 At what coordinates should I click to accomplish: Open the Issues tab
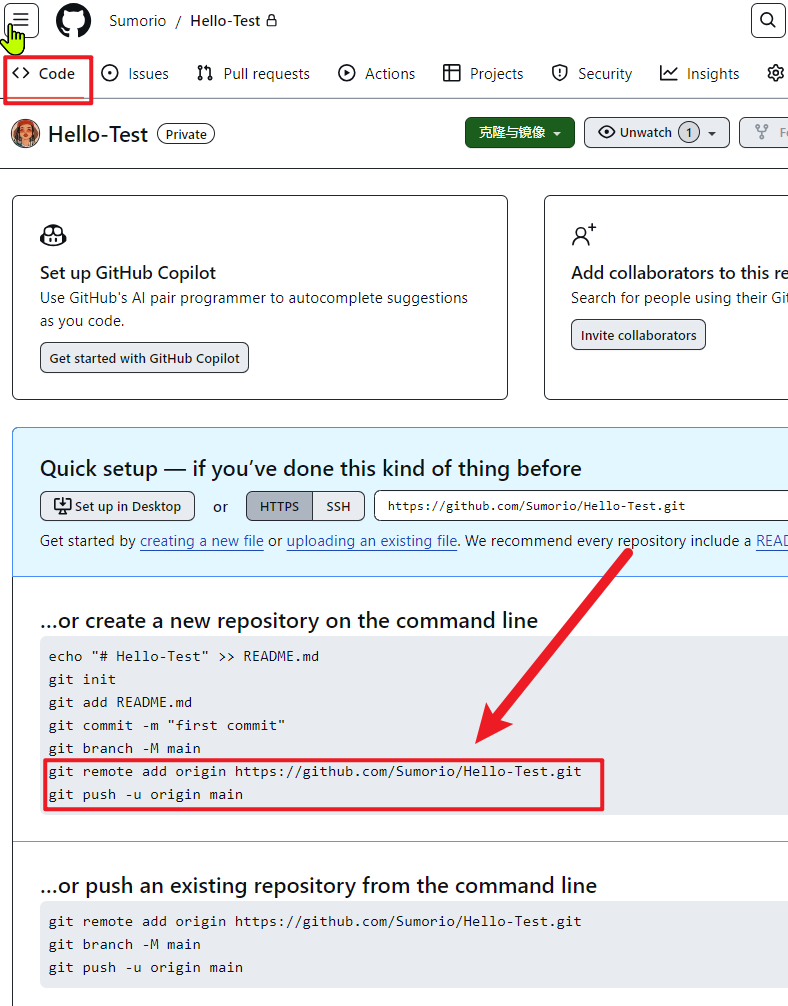coord(135,74)
